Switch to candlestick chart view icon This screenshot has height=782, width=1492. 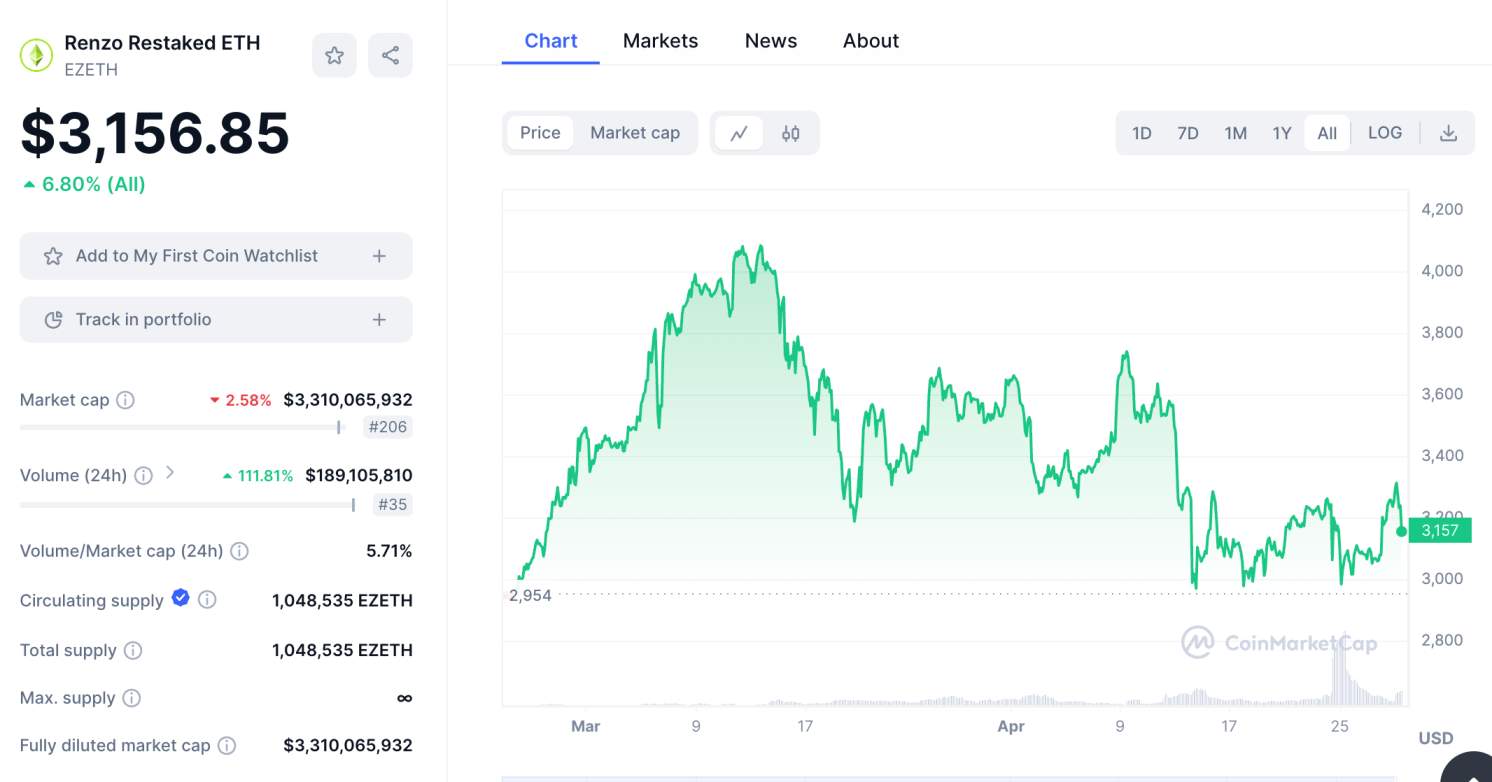point(790,133)
